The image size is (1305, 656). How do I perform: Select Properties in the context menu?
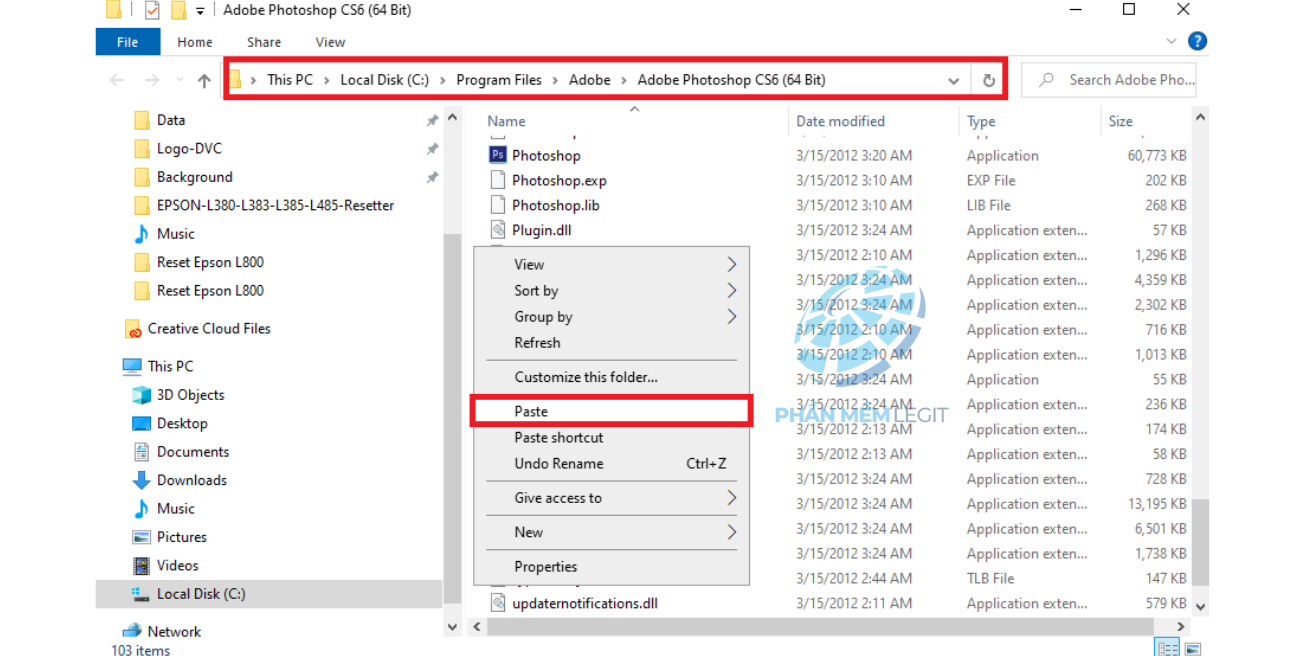click(546, 566)
